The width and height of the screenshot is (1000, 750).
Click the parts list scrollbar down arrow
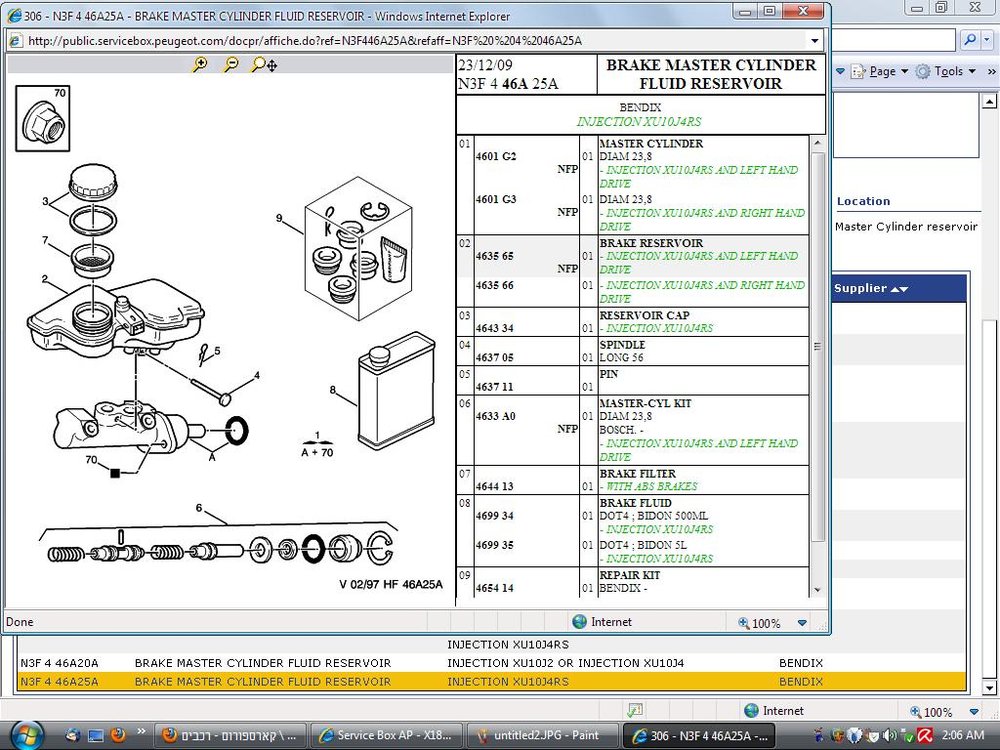pyautogui.click(x=818, y=590)
